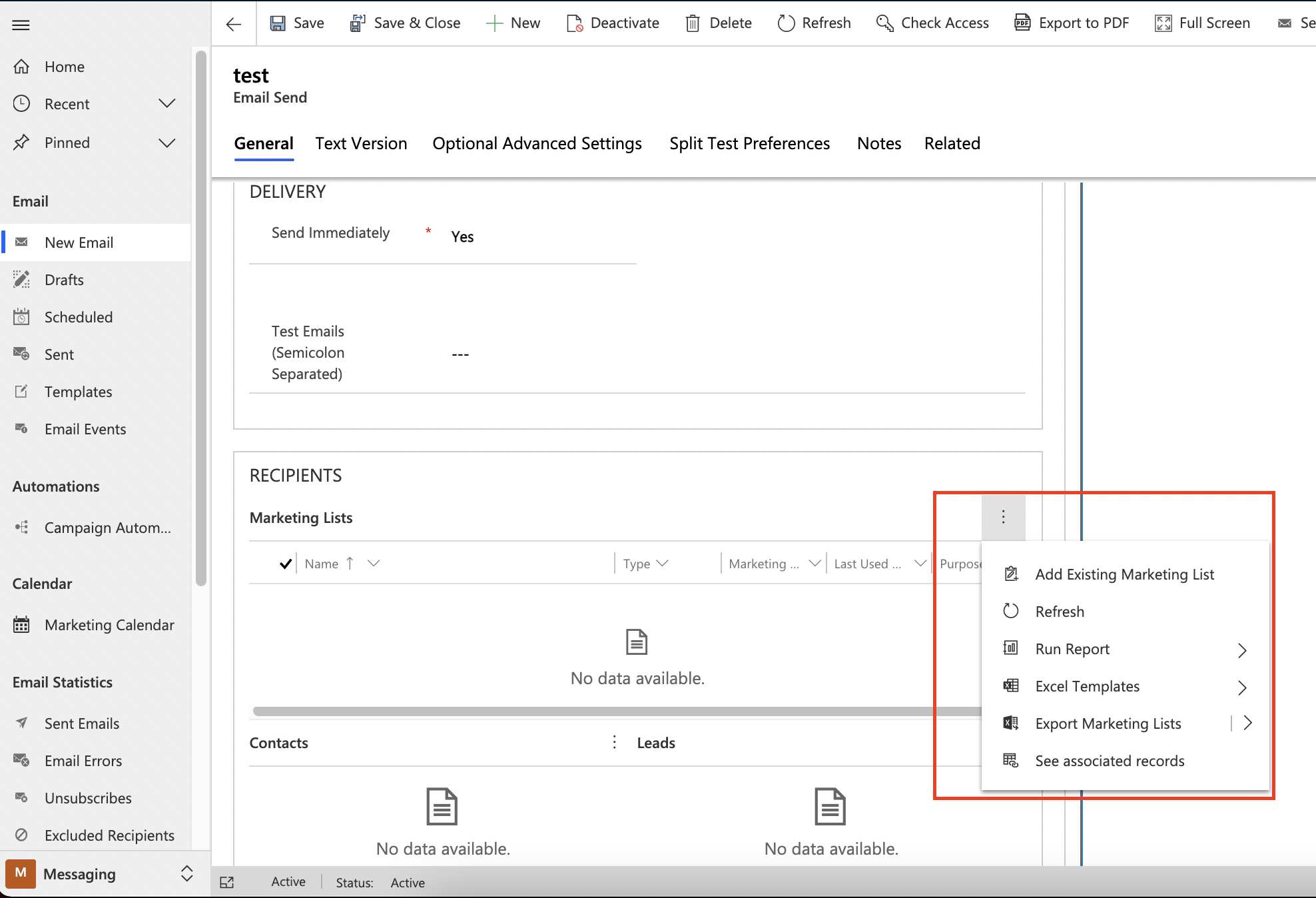Go back with the arrow icon
The width and height of the screenshot is (1316, 898).
click(x=233, y=25)
